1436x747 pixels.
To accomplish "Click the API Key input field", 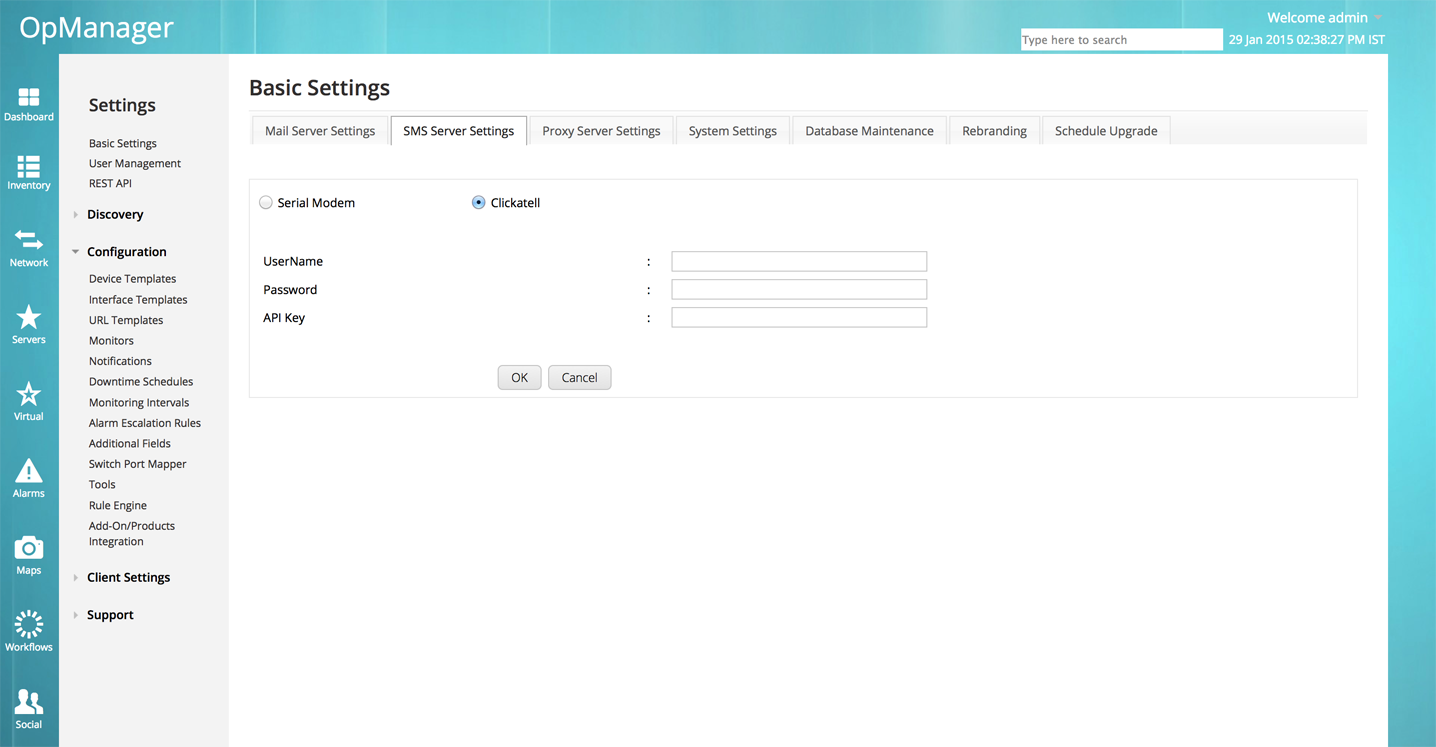I will (x=798, y=317).
